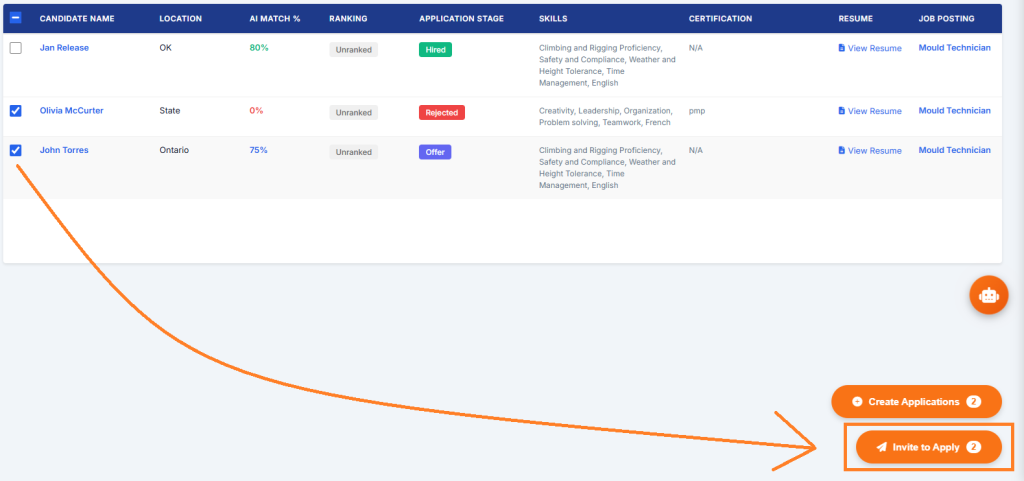
Task: Click the Rejected stage badge
Action: pos(441,112)
